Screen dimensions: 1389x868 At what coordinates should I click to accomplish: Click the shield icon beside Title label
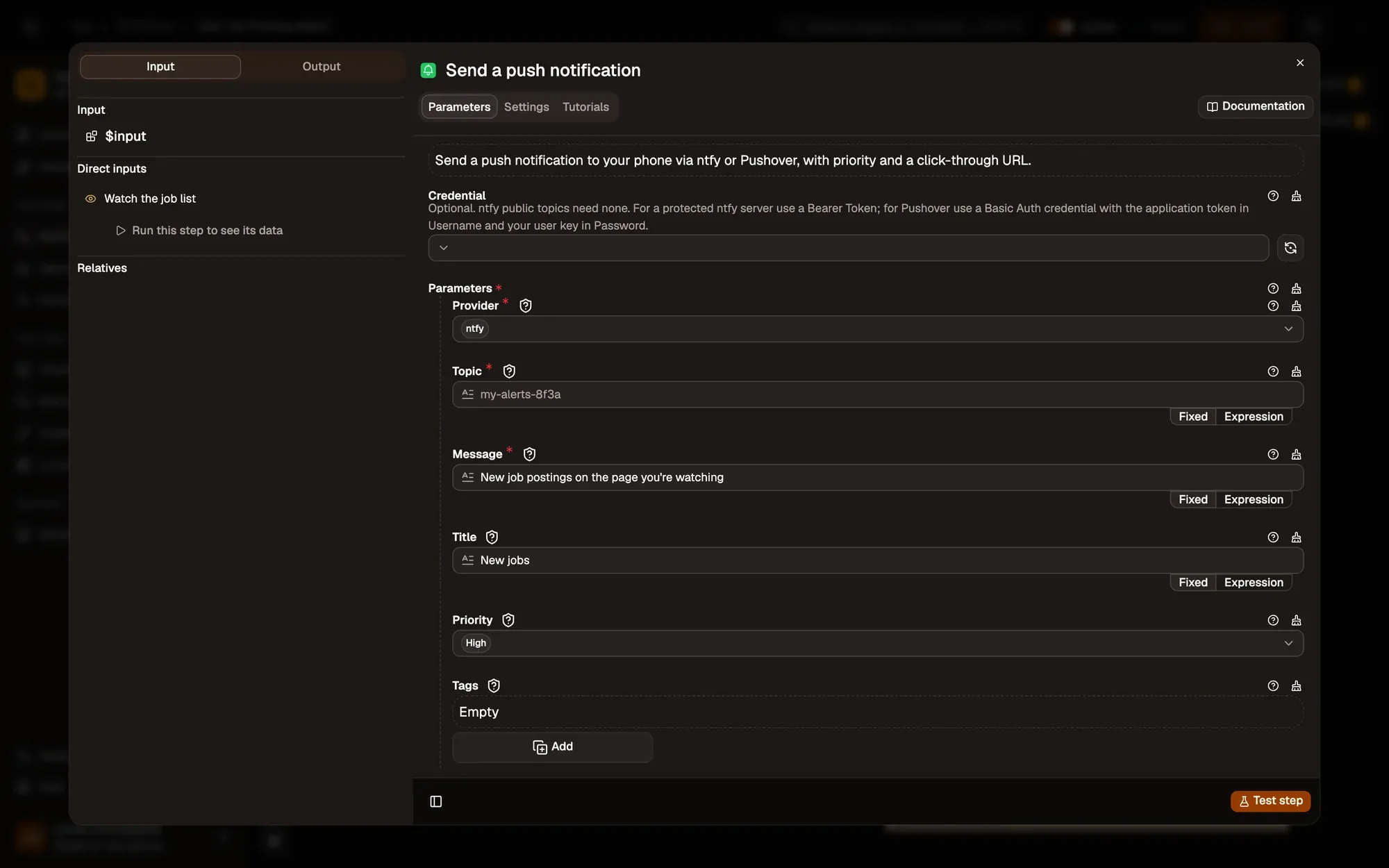point(492,537)
